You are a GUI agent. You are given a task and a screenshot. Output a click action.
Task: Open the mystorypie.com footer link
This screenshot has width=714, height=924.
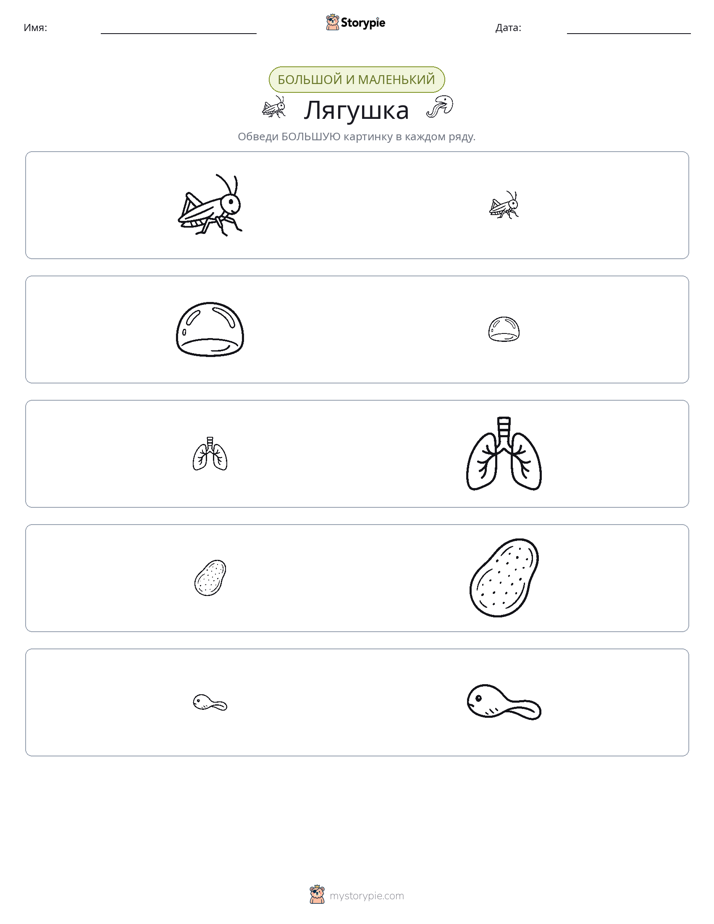point(366,896)
